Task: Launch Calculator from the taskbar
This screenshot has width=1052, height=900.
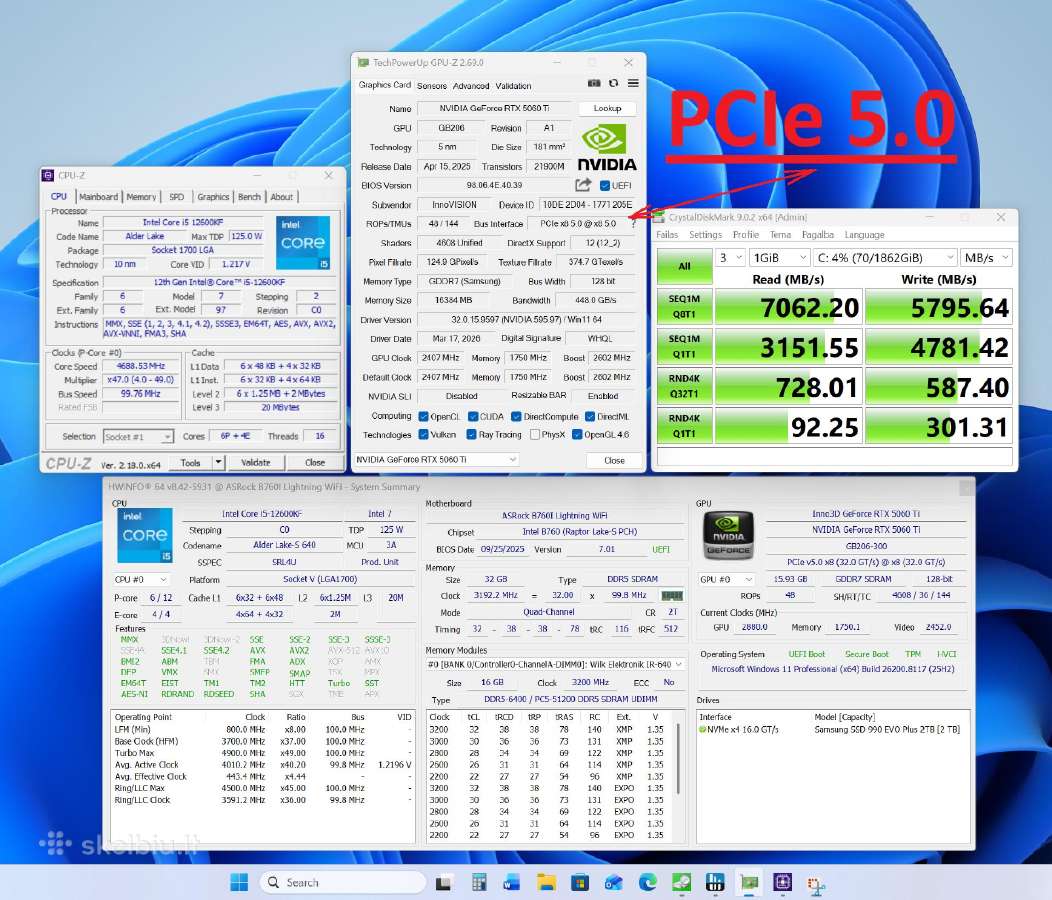Action: coord(478,883)
